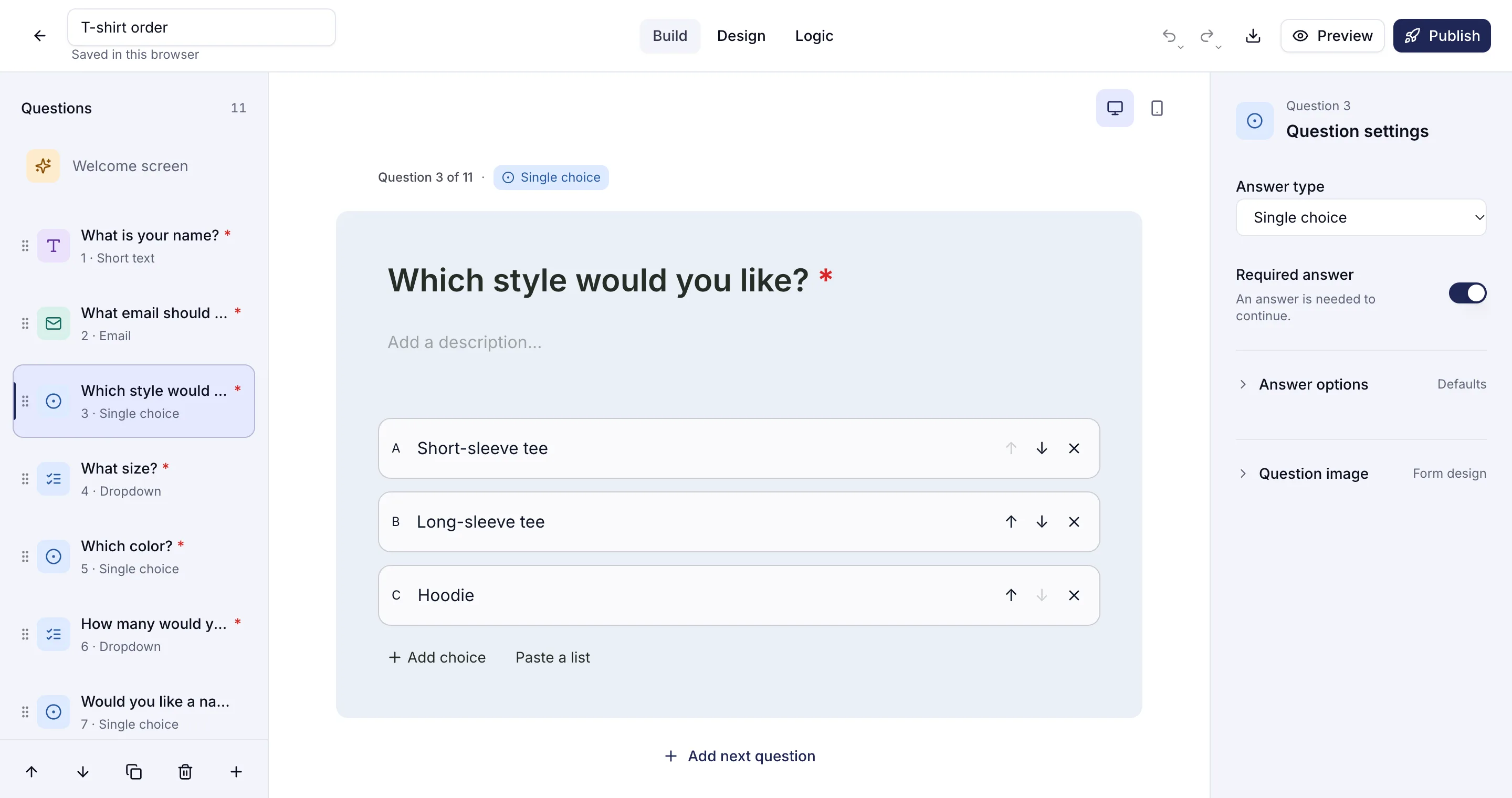Click the Preview button
Viewport: 1512px width, 798px height.
(x=1332, y=36)
